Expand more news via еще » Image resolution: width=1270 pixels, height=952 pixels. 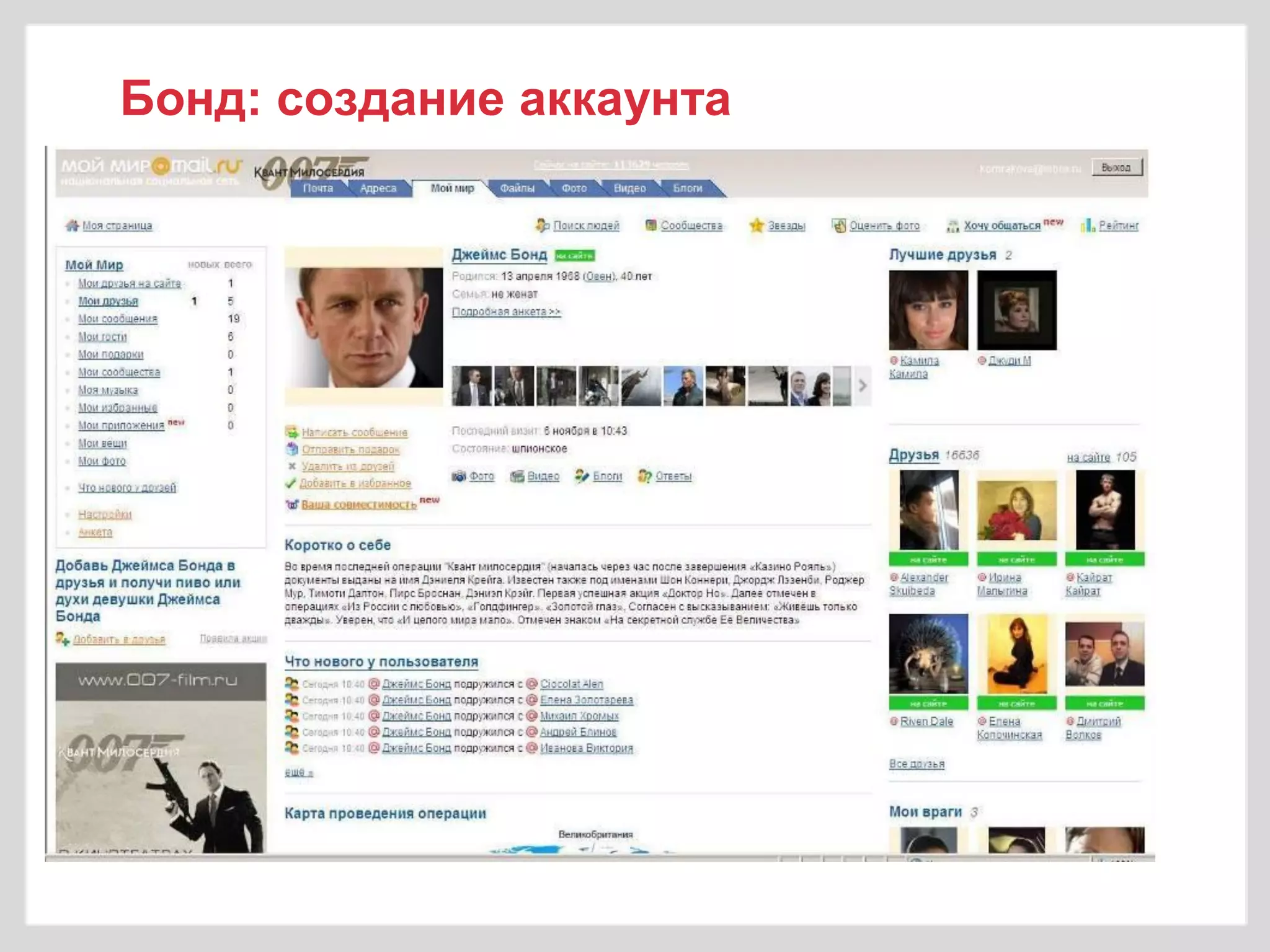pyautogui.click(x=299, y=772)
